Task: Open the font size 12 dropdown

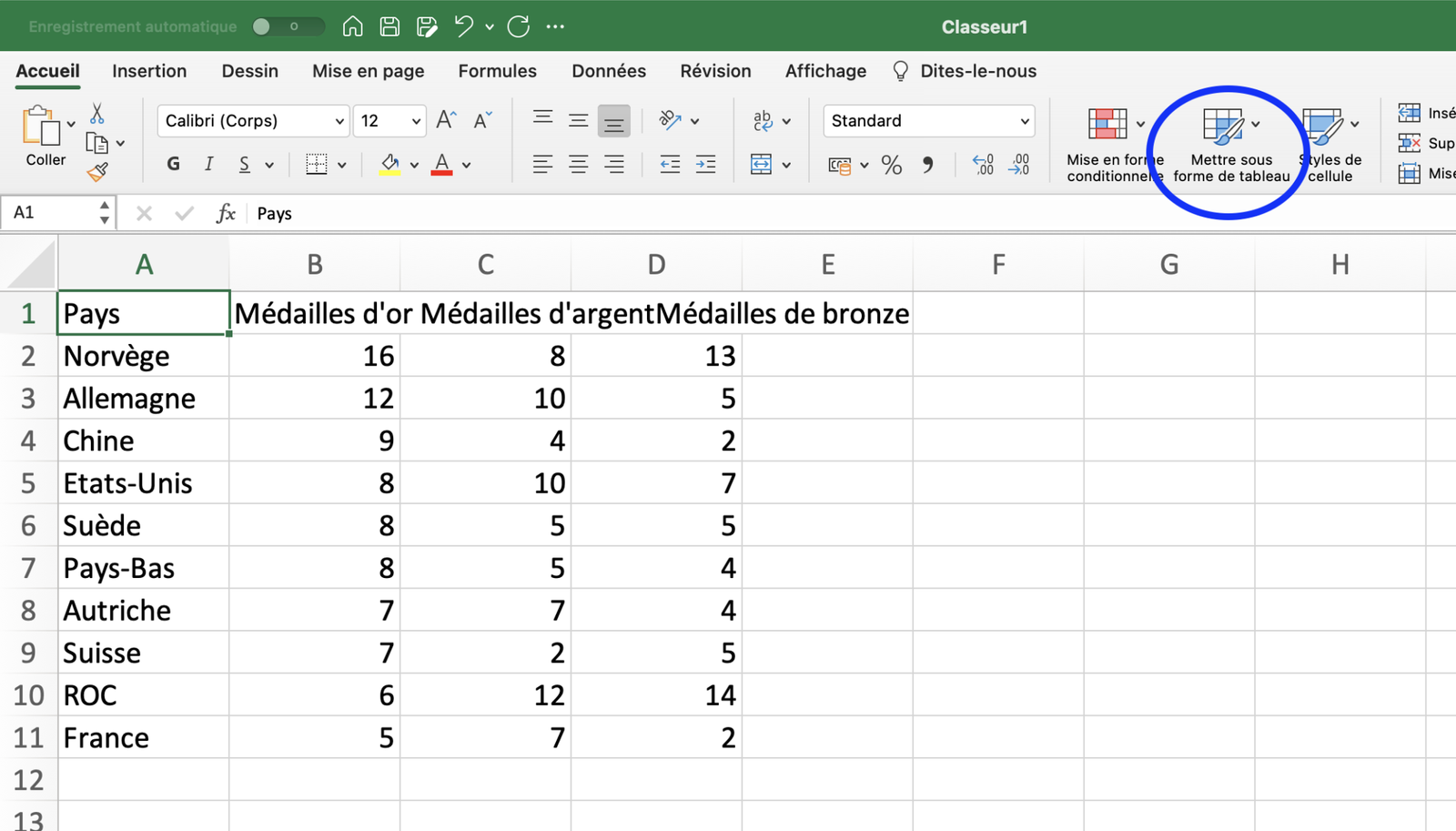Action: [x=389, y=120]
